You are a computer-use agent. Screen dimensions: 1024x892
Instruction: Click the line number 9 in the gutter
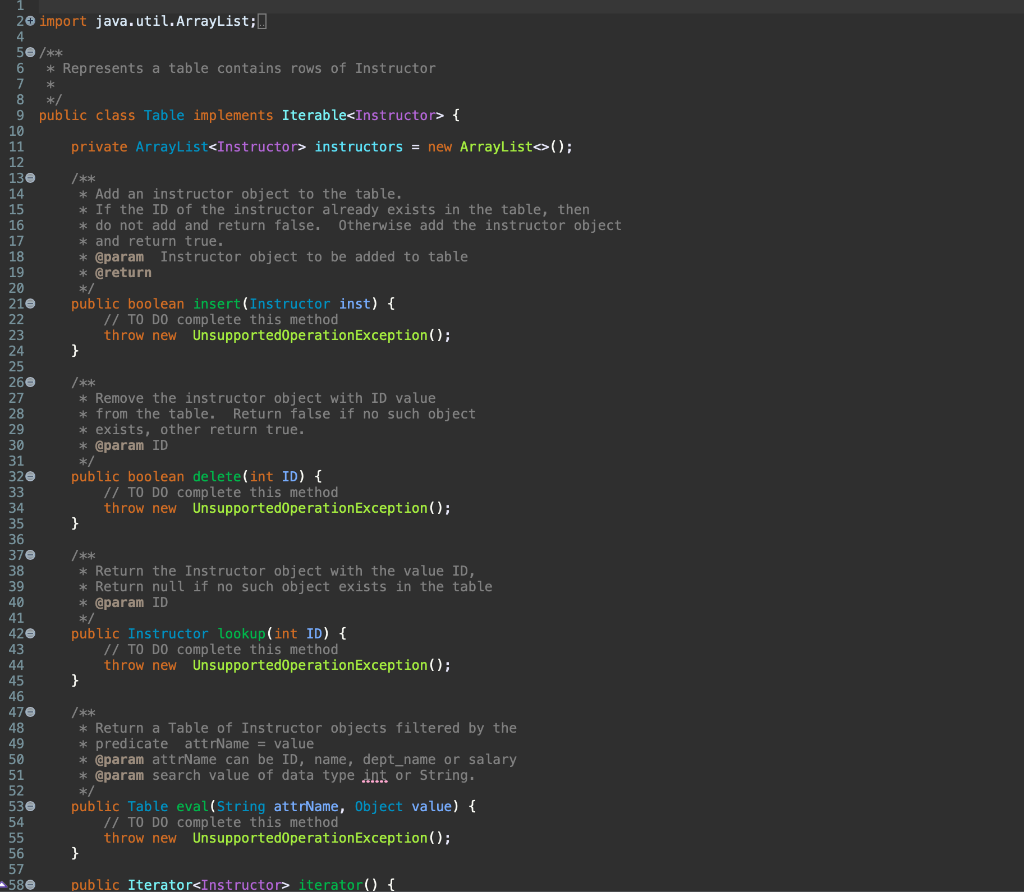19,115
